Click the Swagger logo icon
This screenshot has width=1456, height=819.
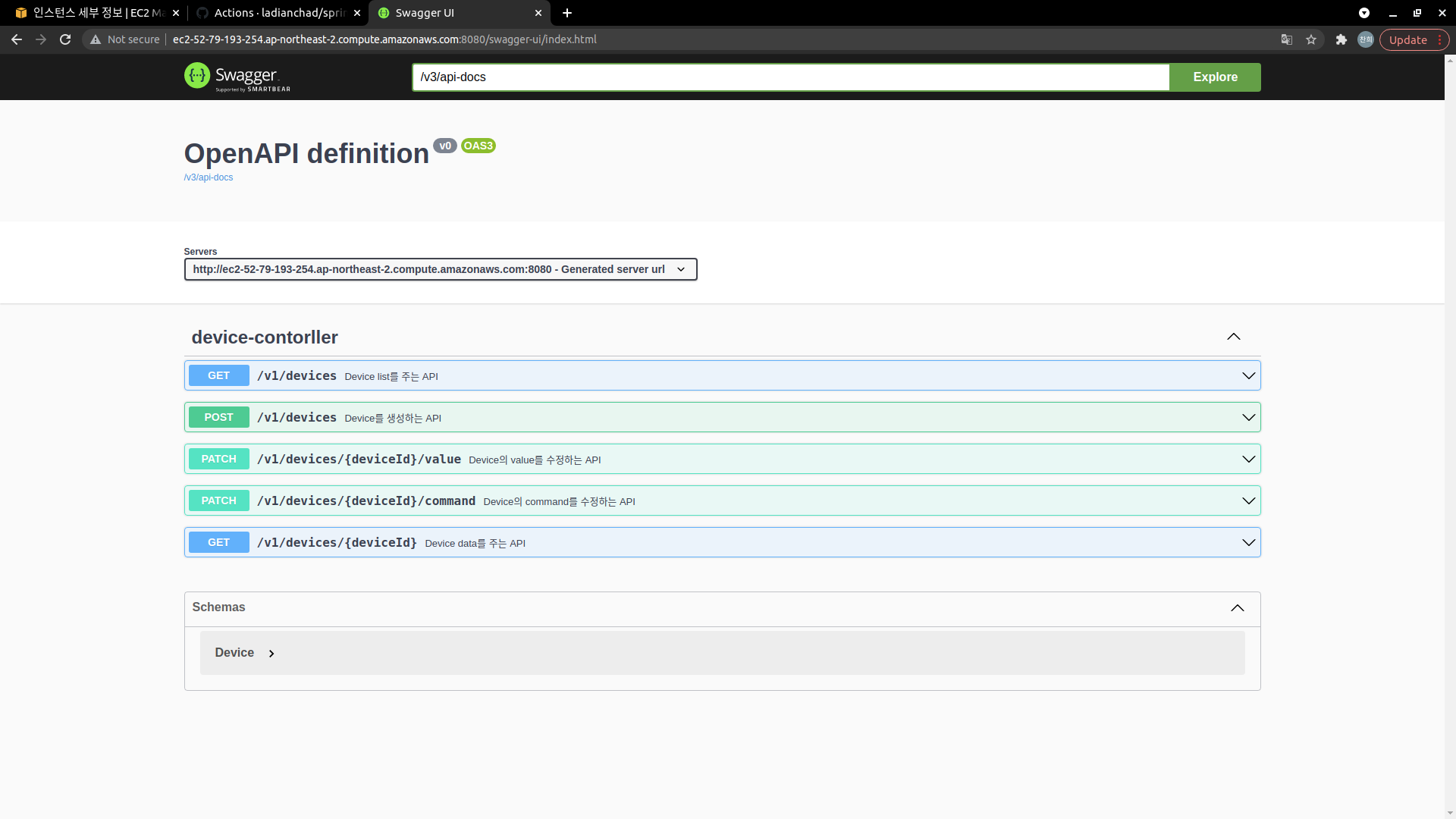click(x=197, y=76)
